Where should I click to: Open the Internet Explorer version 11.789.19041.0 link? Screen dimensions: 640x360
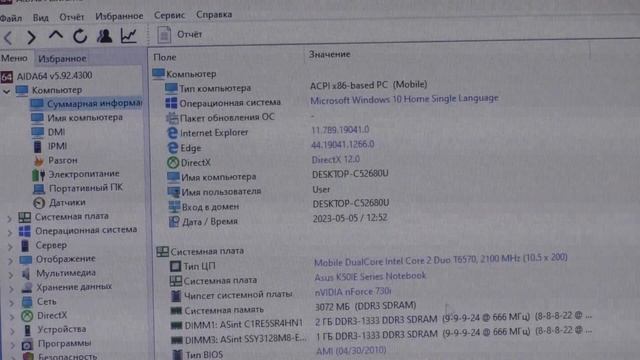(340, 130)
